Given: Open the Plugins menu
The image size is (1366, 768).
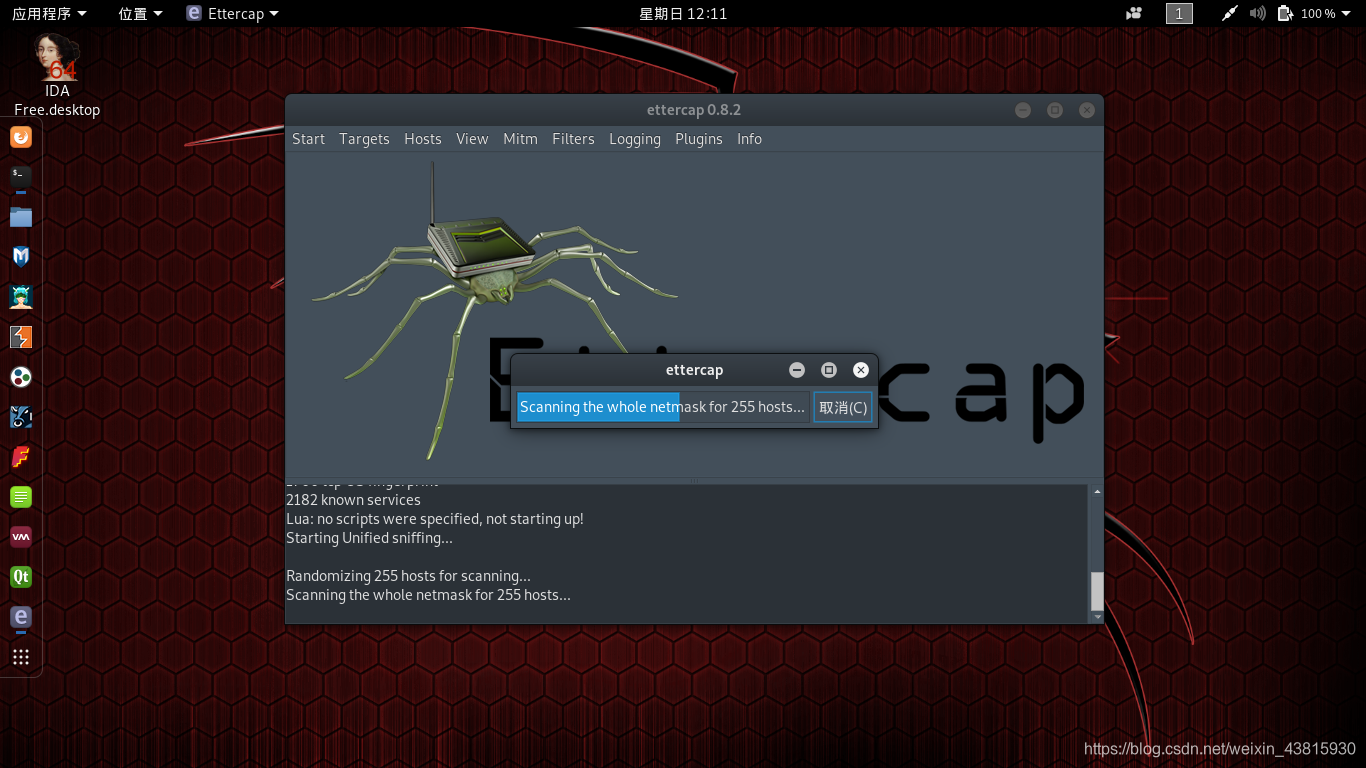Looking at the screenshot, I should (x=699, y=139).
